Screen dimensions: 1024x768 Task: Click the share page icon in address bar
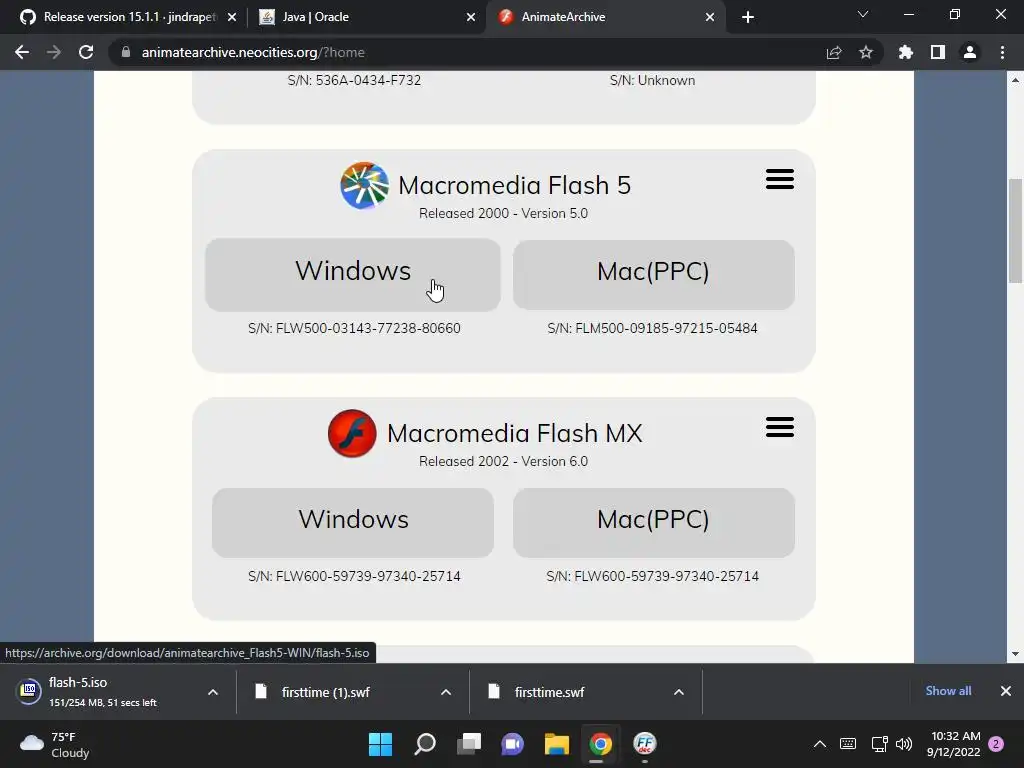834,52
